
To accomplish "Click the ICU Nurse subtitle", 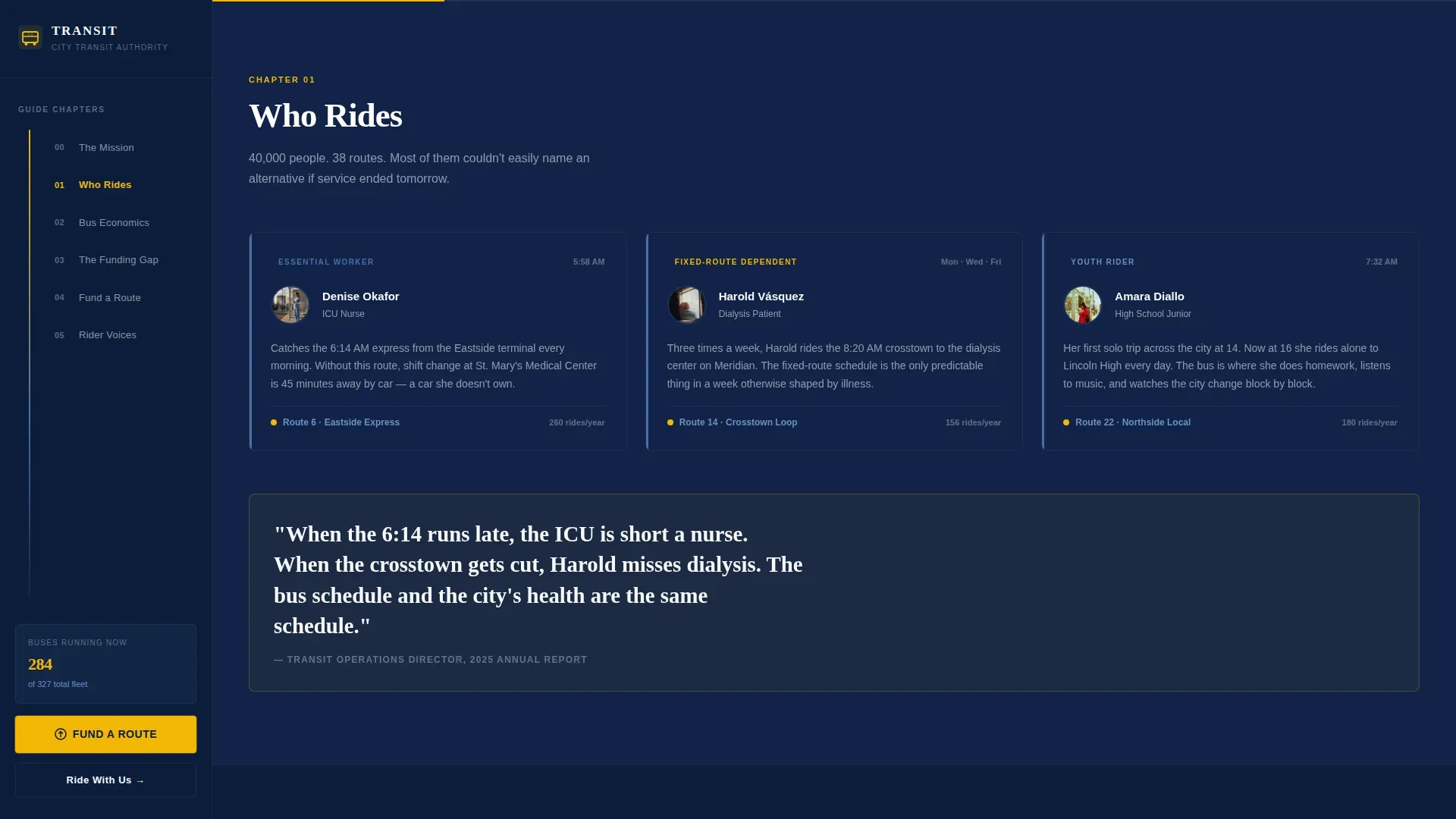I will click(x=344, y=314).
